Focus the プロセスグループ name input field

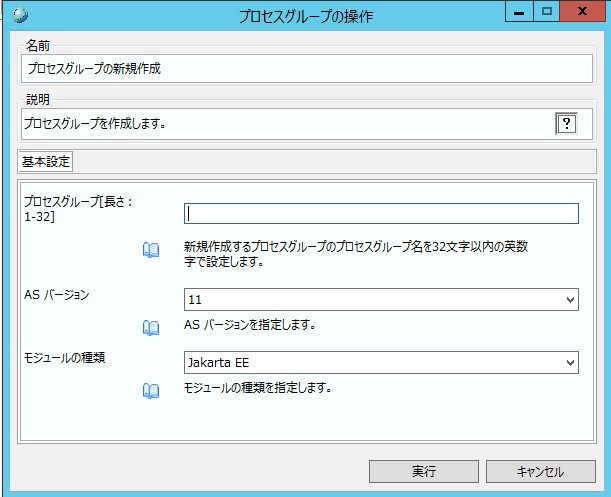point(381,213)
